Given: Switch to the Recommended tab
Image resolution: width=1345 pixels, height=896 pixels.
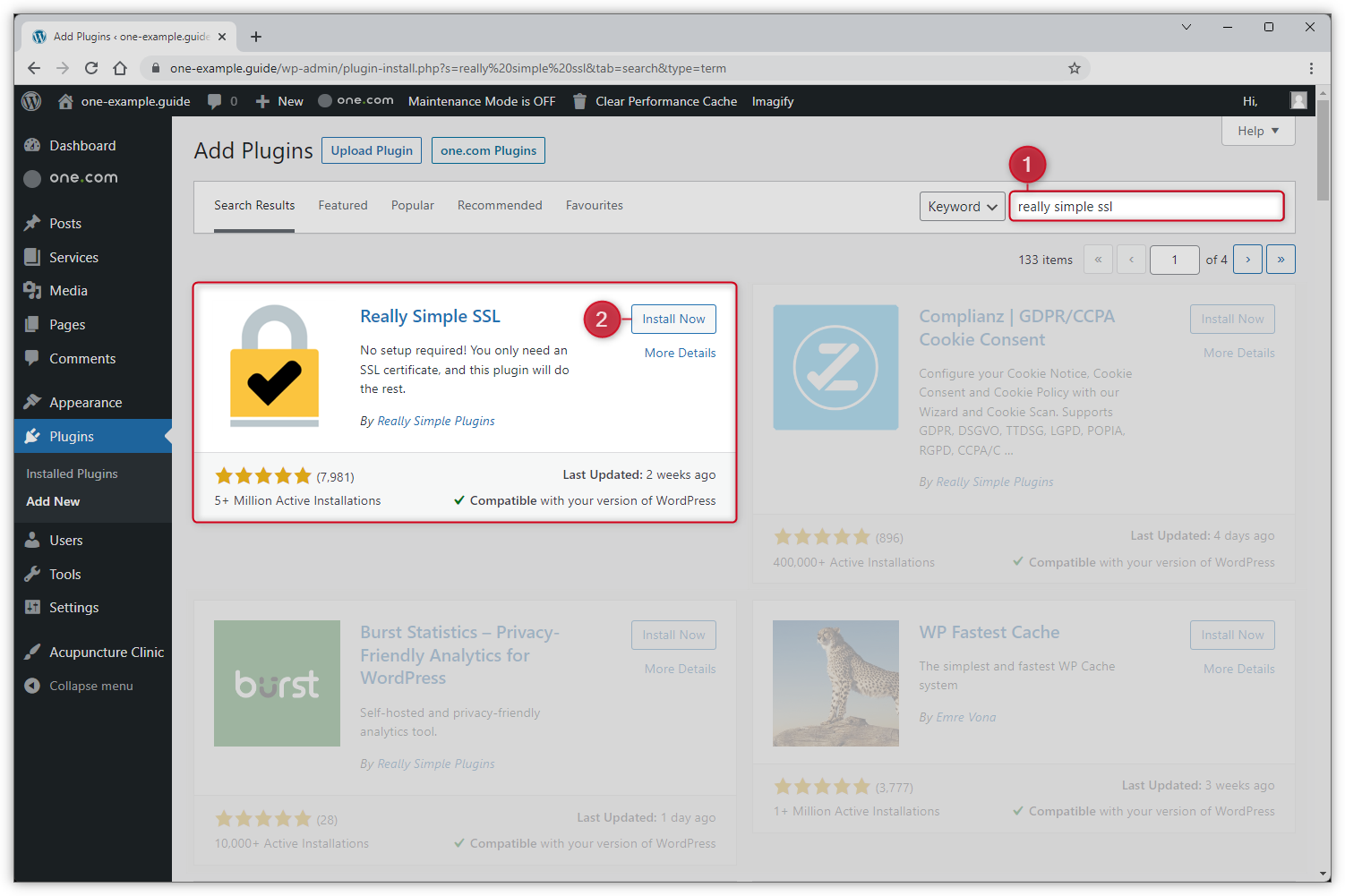Looking at the screenshot, I should click(500, 205).
